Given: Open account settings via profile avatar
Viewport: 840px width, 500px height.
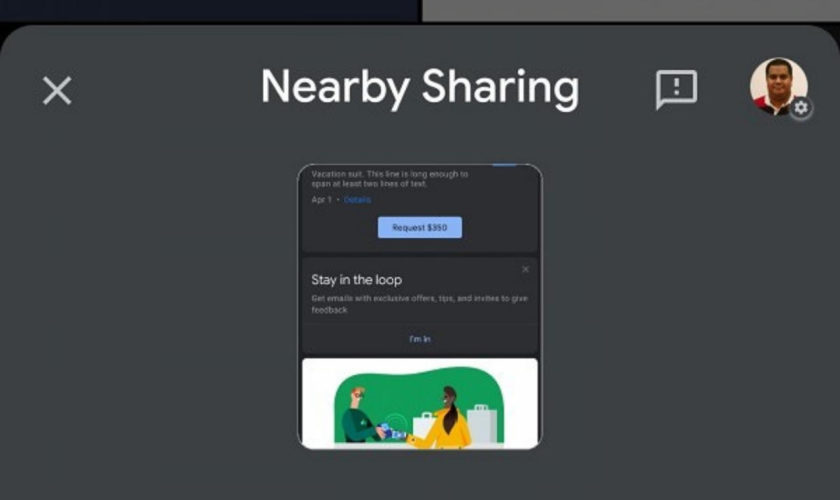Looking at the screenshot, I should [x=779, y=87].
